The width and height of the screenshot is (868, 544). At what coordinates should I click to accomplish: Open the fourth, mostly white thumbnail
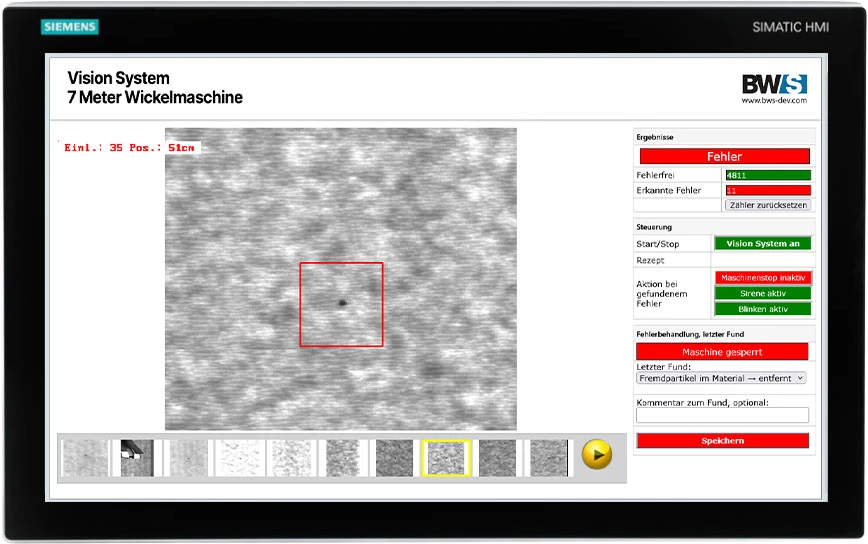coord(240,458)
